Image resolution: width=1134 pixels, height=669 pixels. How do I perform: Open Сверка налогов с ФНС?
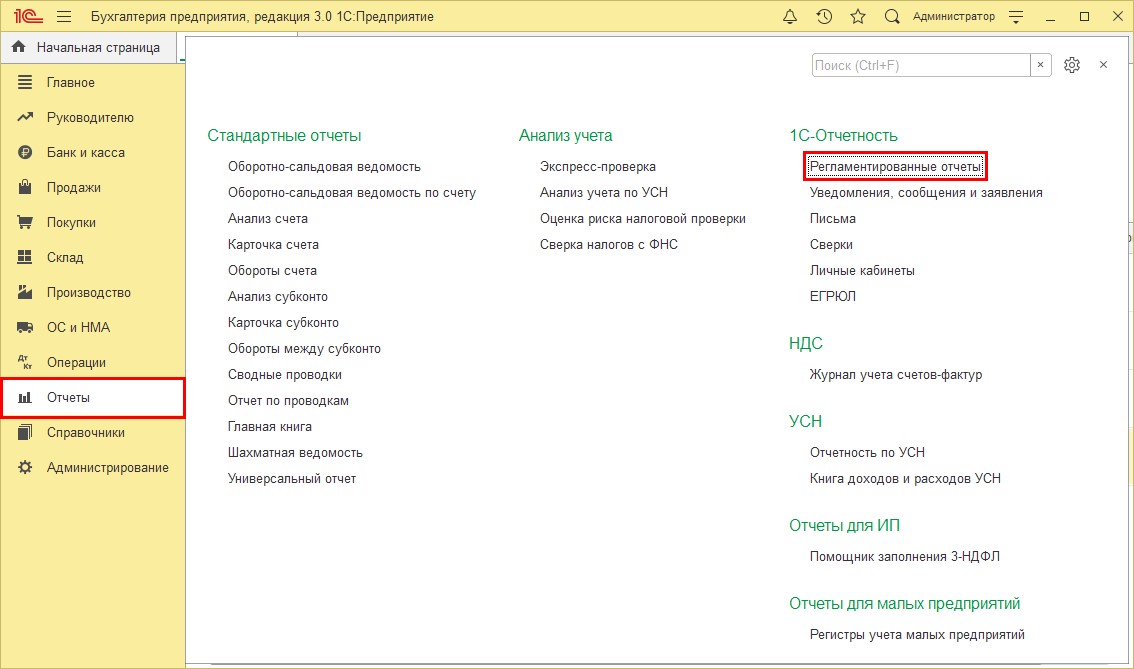click(609, 244)
